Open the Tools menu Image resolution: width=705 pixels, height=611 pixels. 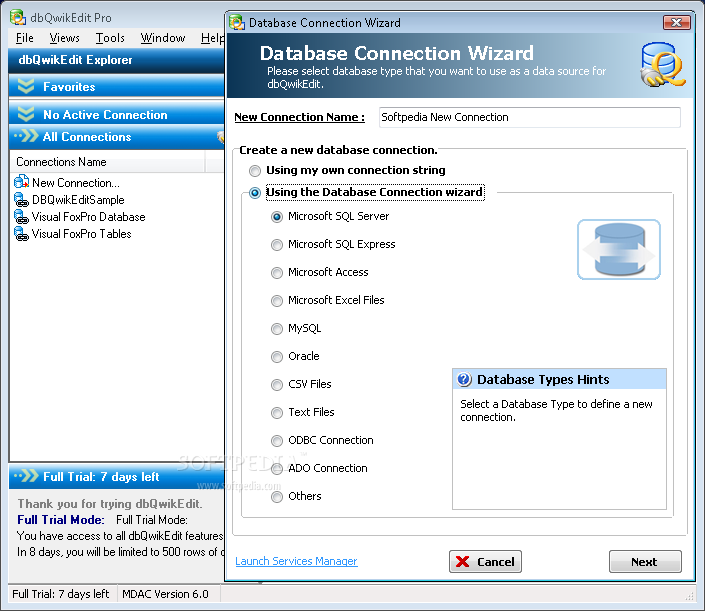tap(110, 38)
